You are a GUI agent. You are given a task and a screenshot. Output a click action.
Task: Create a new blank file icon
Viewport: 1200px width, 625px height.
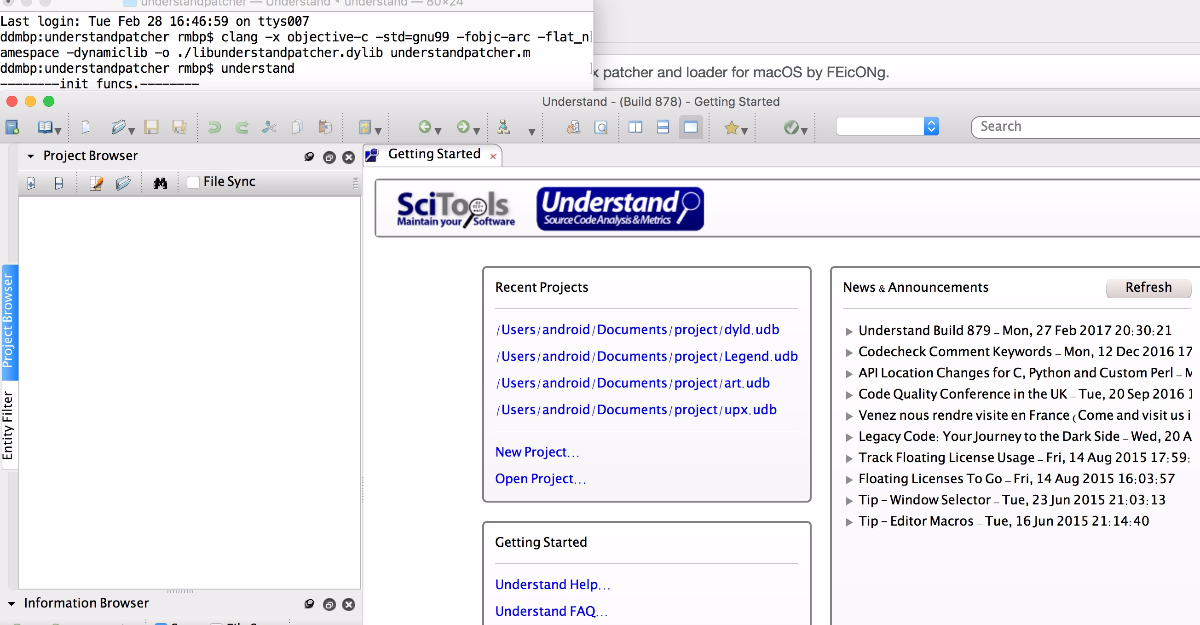click(86, 127)
